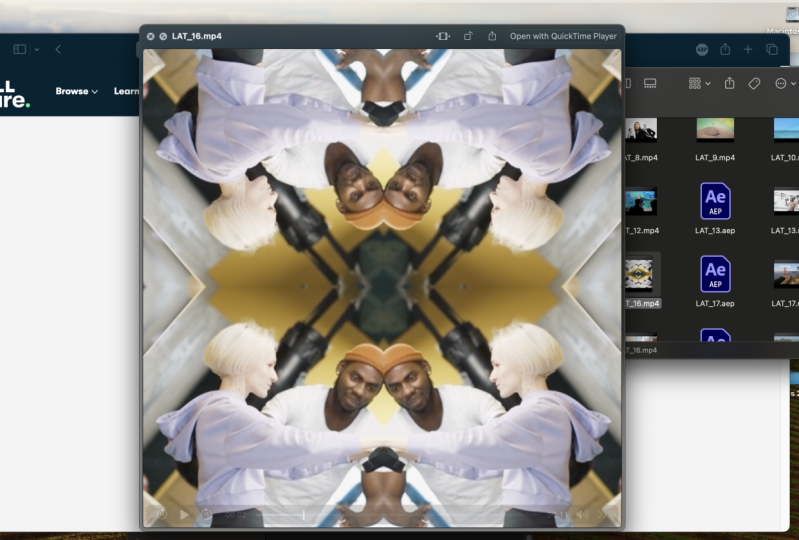This screenshot has height=540, width=799.
Task: Rotate the preview using the rotate icon
Action: 468,36
